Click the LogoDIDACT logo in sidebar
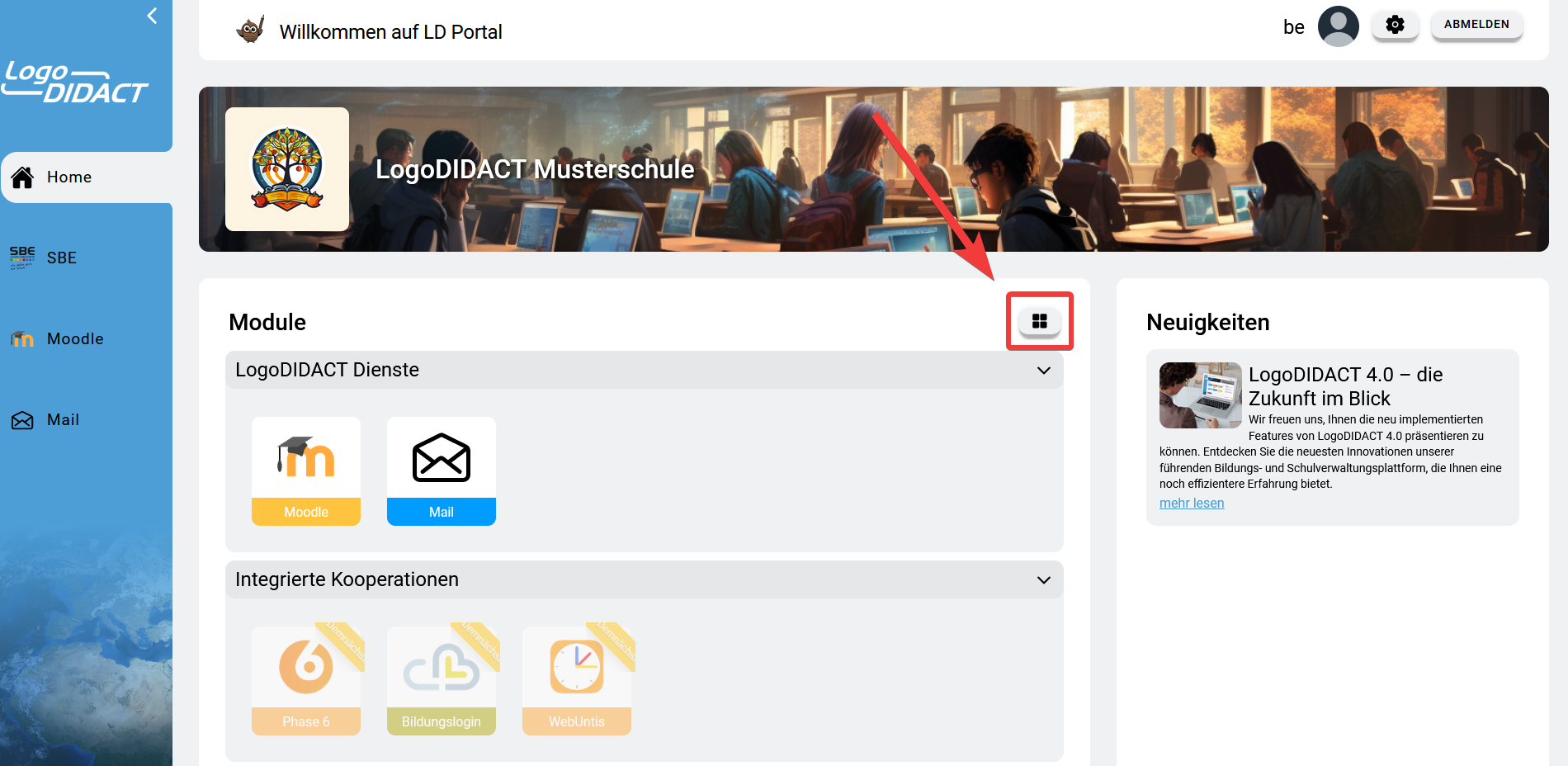The image size is (1568, 766). (74, 83)
